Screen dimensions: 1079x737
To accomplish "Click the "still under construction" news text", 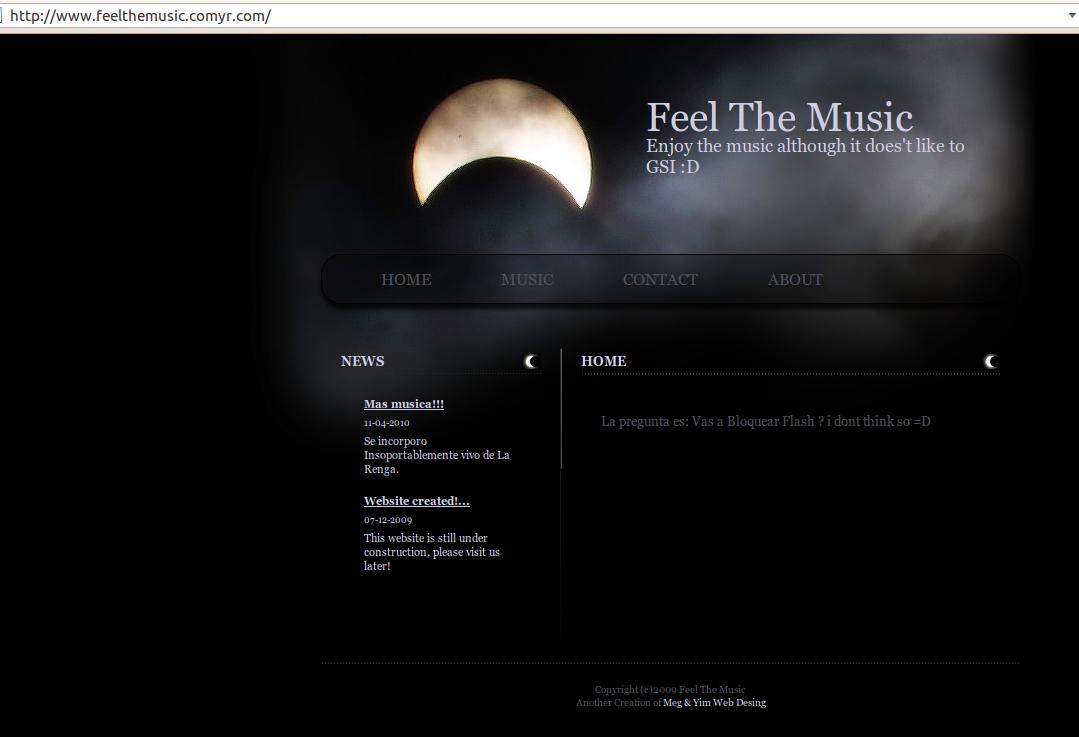I will [431, 552].
